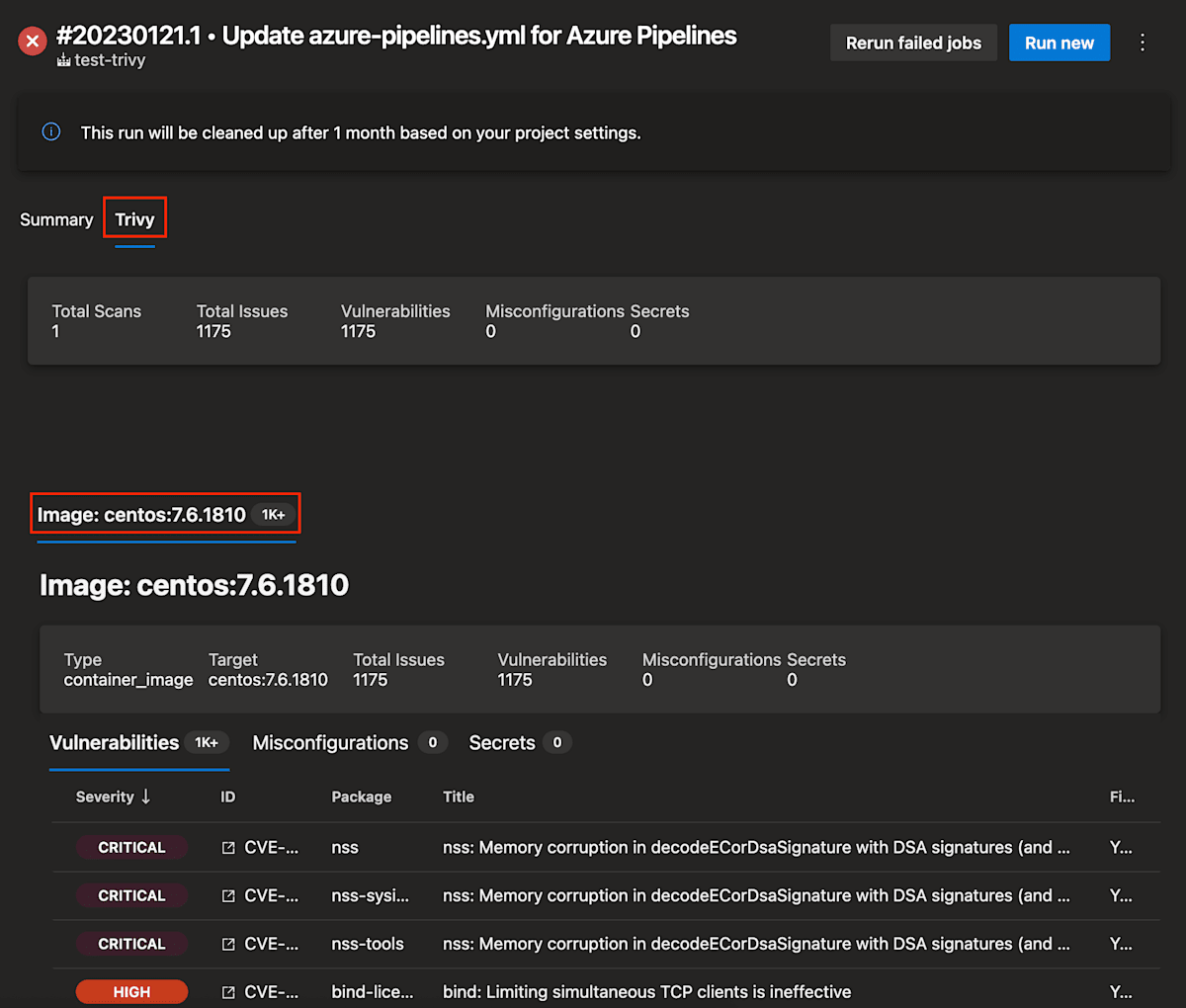Click the Target 'centos:7.6.1810' value
Image resolution: width=1186 pixels, height=1008 pixels.
(268, 680)
